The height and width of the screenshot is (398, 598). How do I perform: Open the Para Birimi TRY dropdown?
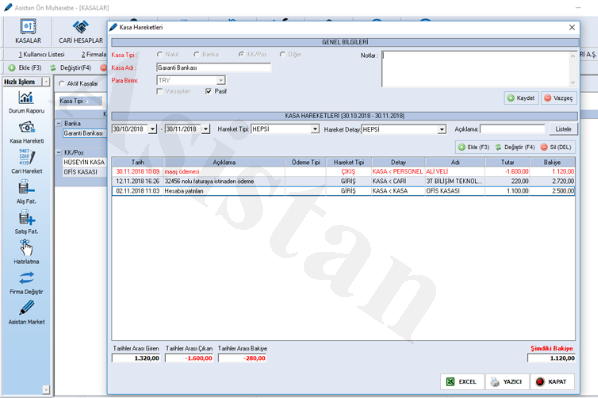click(x=221, y=80)
